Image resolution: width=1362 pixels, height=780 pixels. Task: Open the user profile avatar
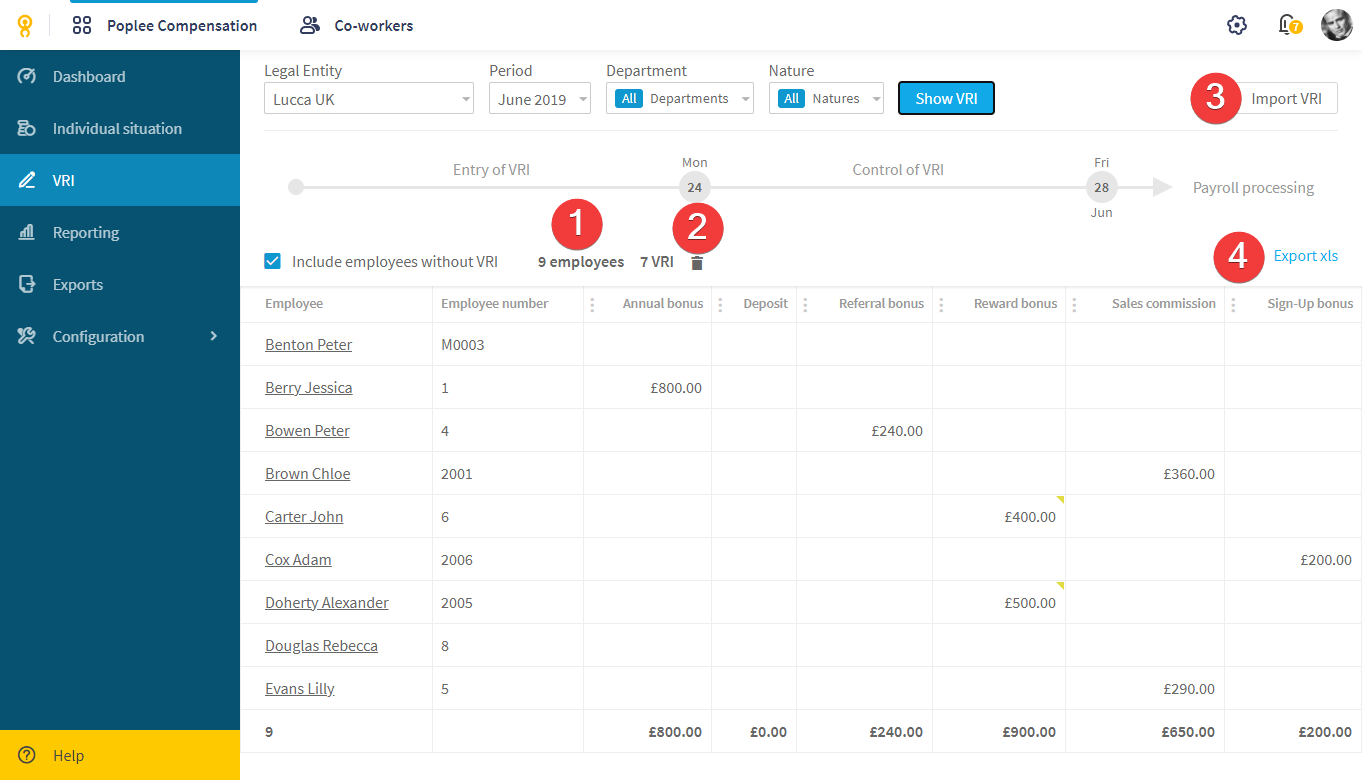(1337, 25)
